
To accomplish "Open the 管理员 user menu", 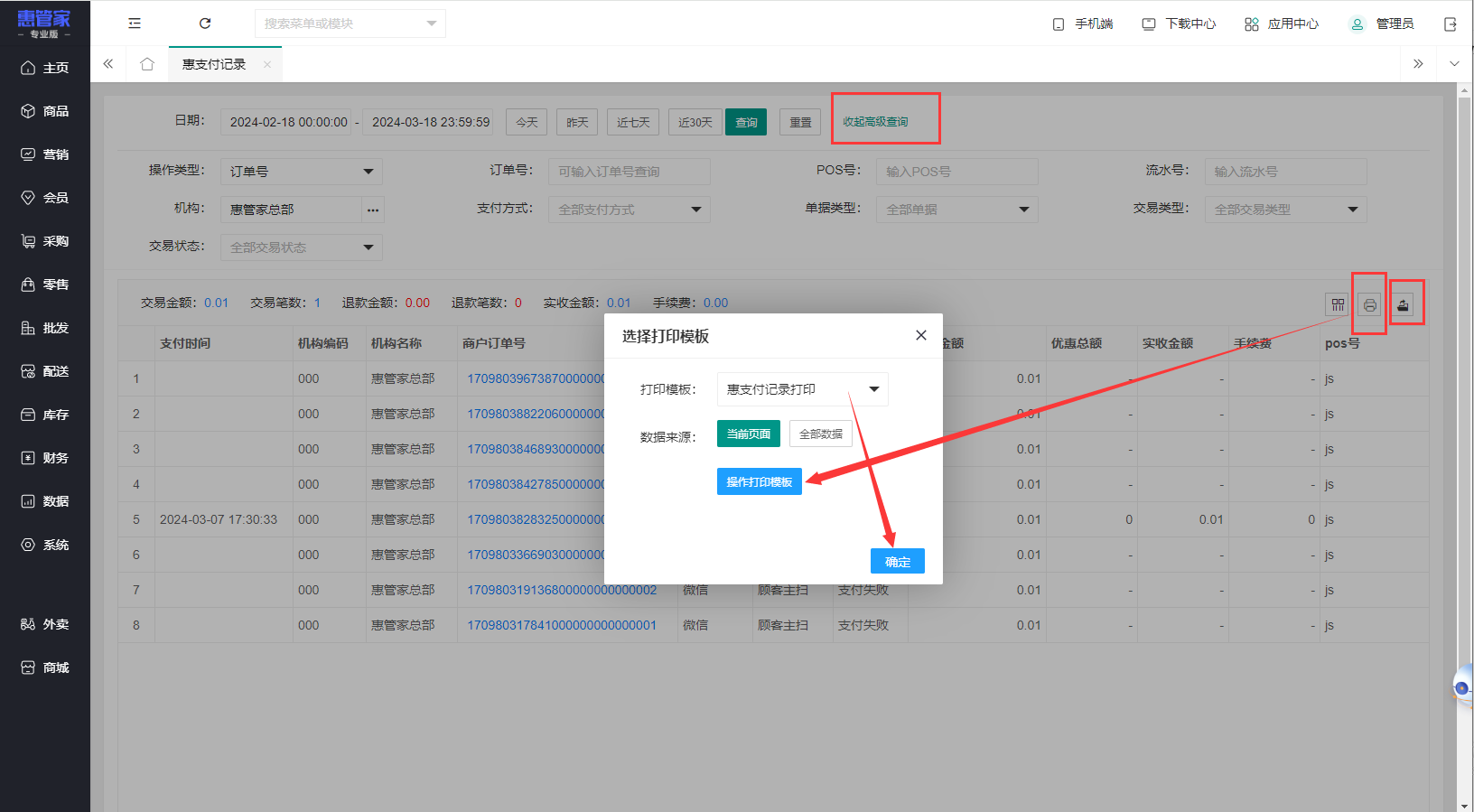I will [x=1382, y=23].
